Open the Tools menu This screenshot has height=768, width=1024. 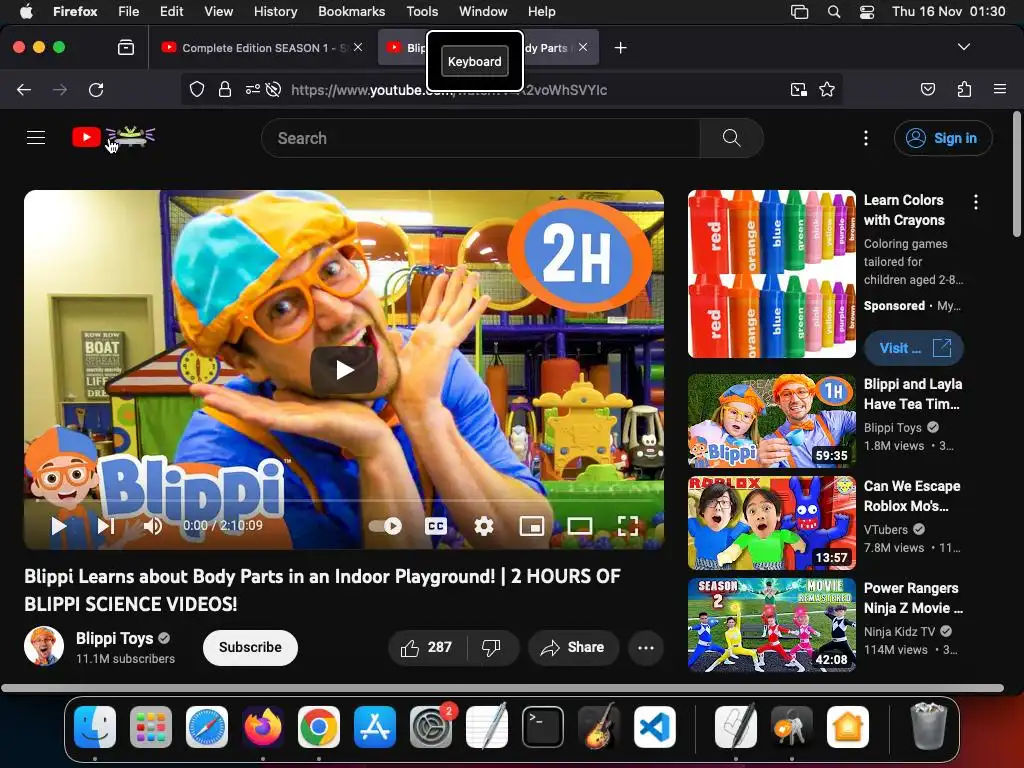pos(422,11)
